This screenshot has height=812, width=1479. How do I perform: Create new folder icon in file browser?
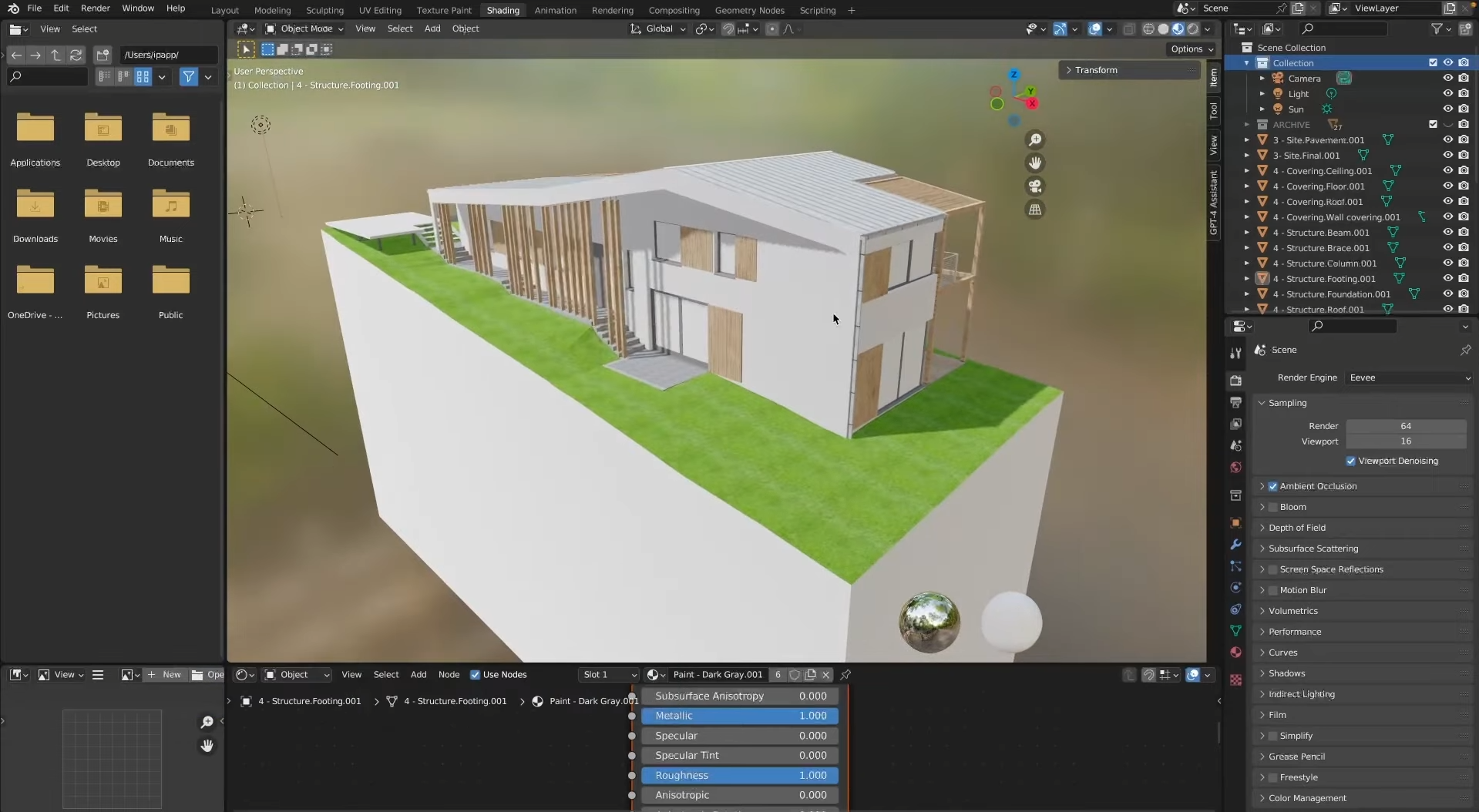click(x=102, y=55)
